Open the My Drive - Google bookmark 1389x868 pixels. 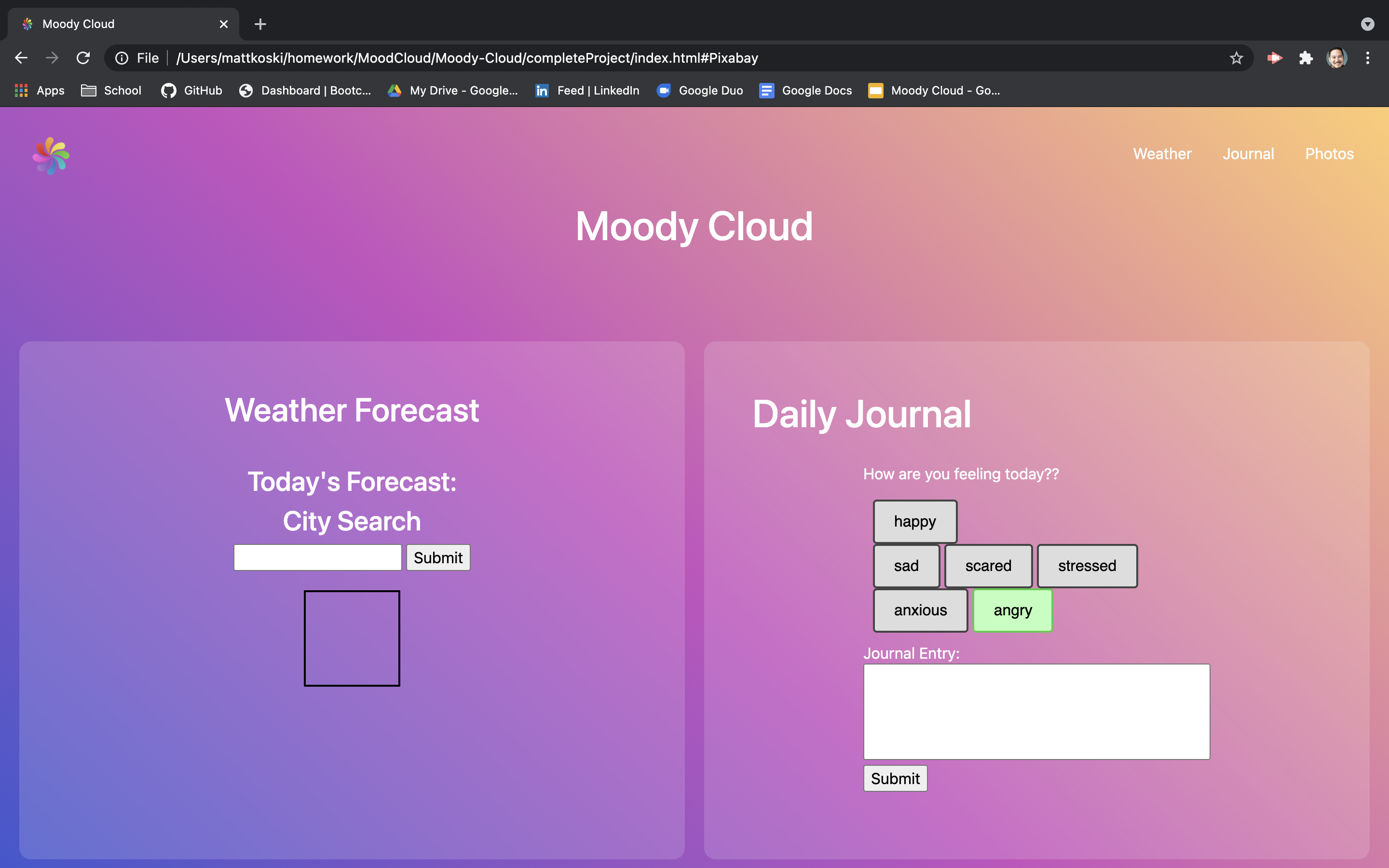coord(453,91)
